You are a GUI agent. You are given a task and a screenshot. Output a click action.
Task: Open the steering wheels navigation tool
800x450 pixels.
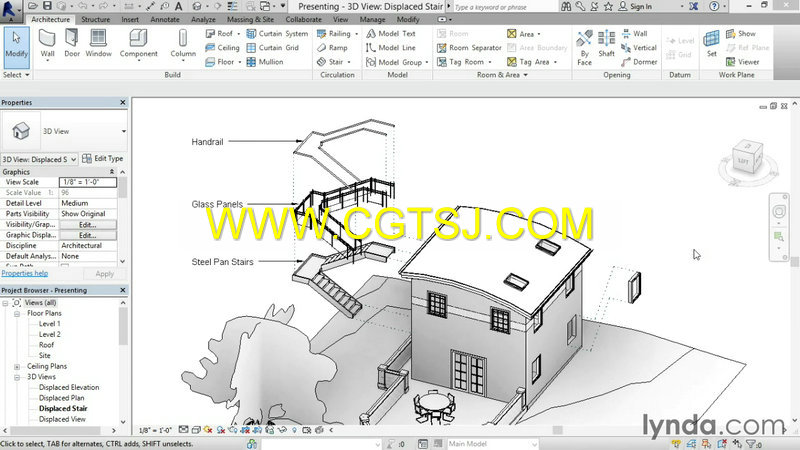point(779,211)
